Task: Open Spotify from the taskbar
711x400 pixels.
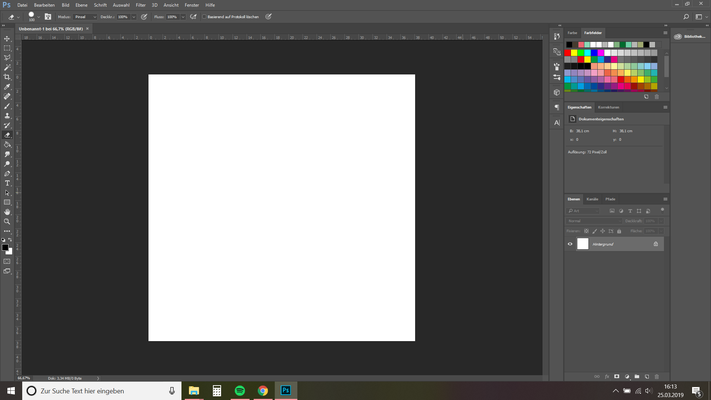Action: tap(240, 390)
